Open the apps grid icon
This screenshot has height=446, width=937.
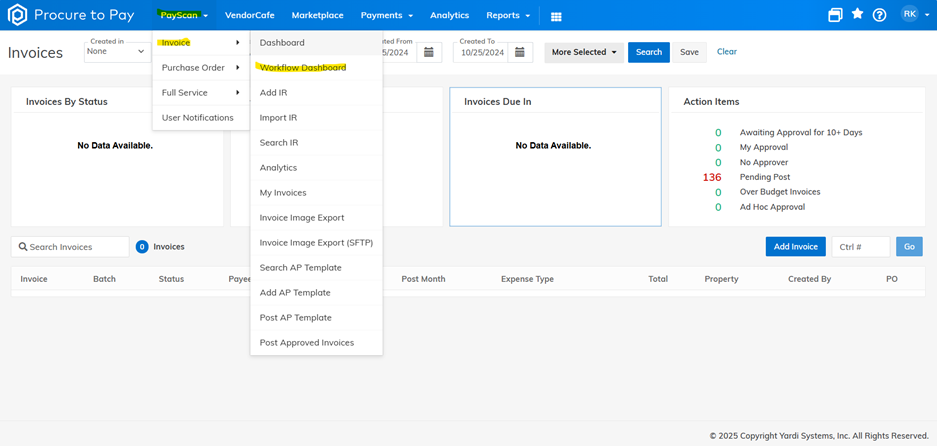pos(556,17)
